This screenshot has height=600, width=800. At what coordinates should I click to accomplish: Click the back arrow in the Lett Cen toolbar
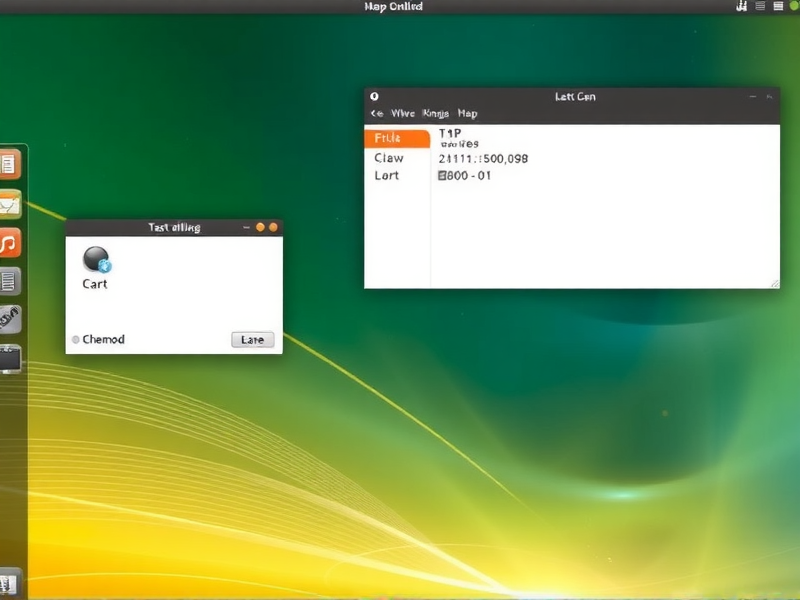378,113
